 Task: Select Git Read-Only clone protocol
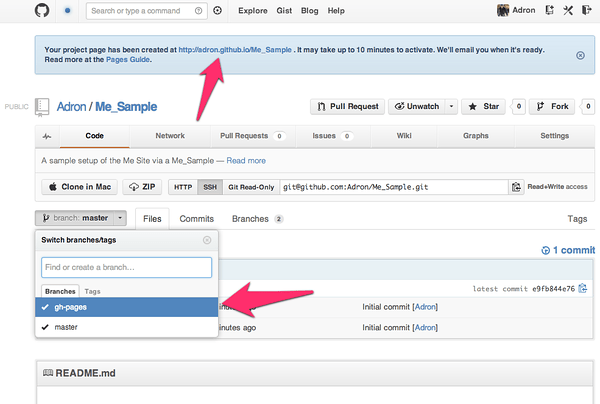[251, 187]
